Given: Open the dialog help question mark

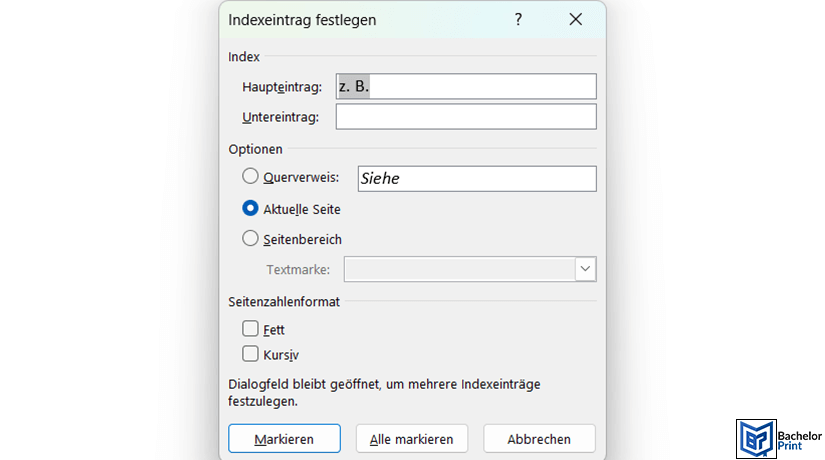Looking at the screenshot, I should 518,19.
